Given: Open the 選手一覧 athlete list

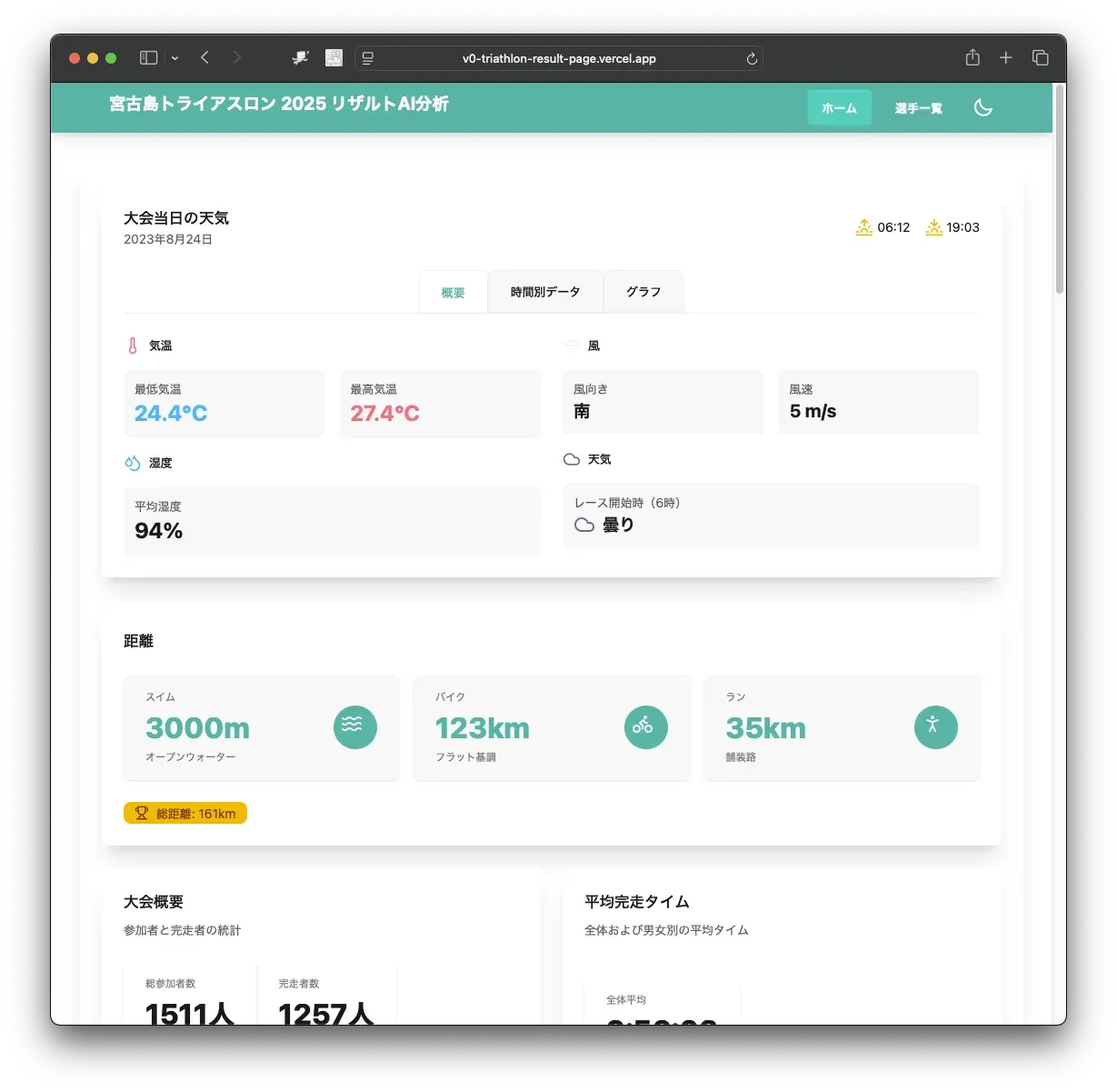Looking at the screenshot, I should (918, 108).
